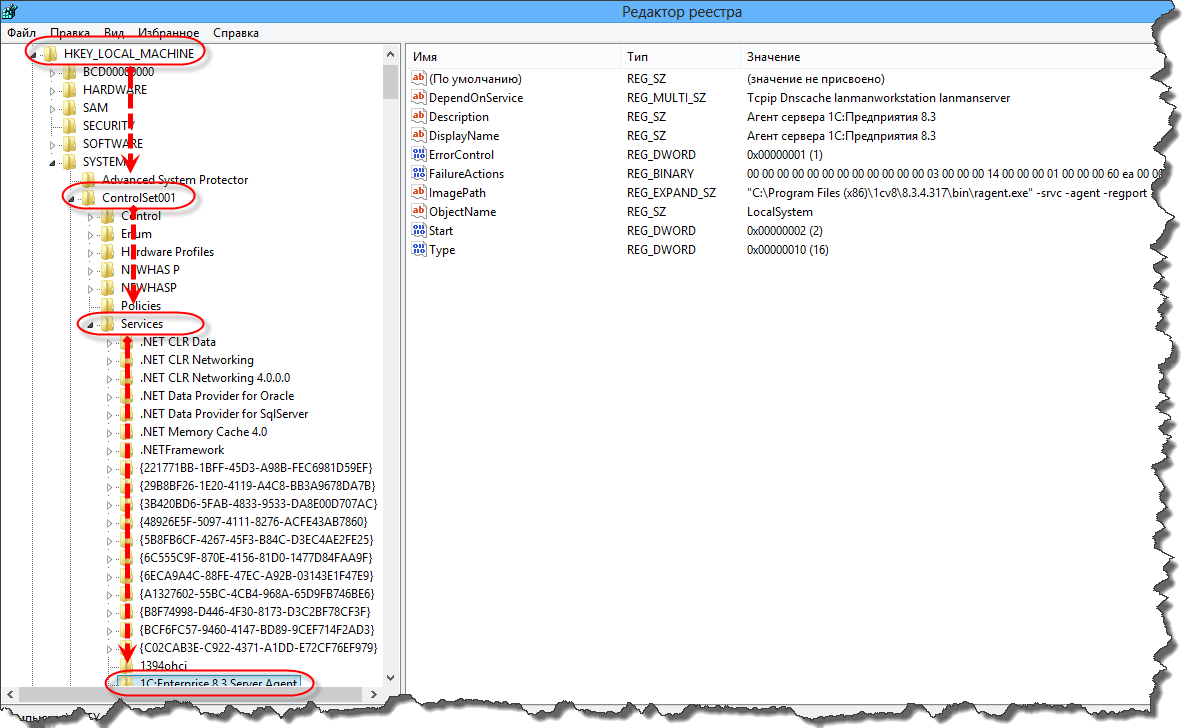This screenshot has height=728, width=1182.
Task: Click the ControlSet001 folder icon
Action: [89, 198]
